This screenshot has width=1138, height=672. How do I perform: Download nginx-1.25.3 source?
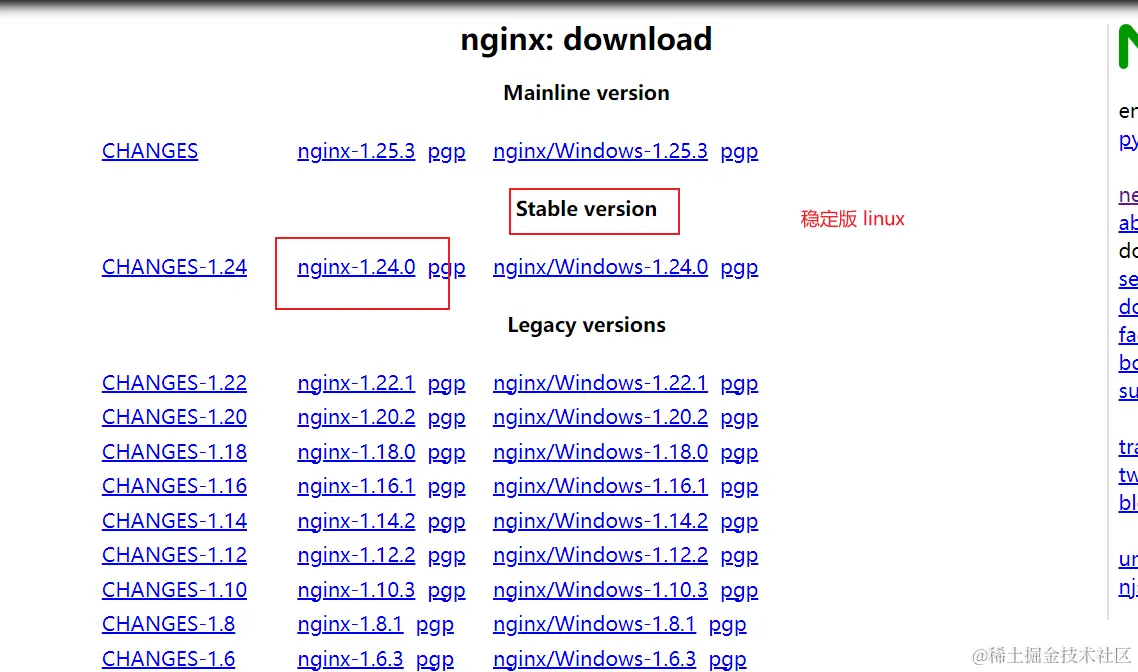[356, 151]
